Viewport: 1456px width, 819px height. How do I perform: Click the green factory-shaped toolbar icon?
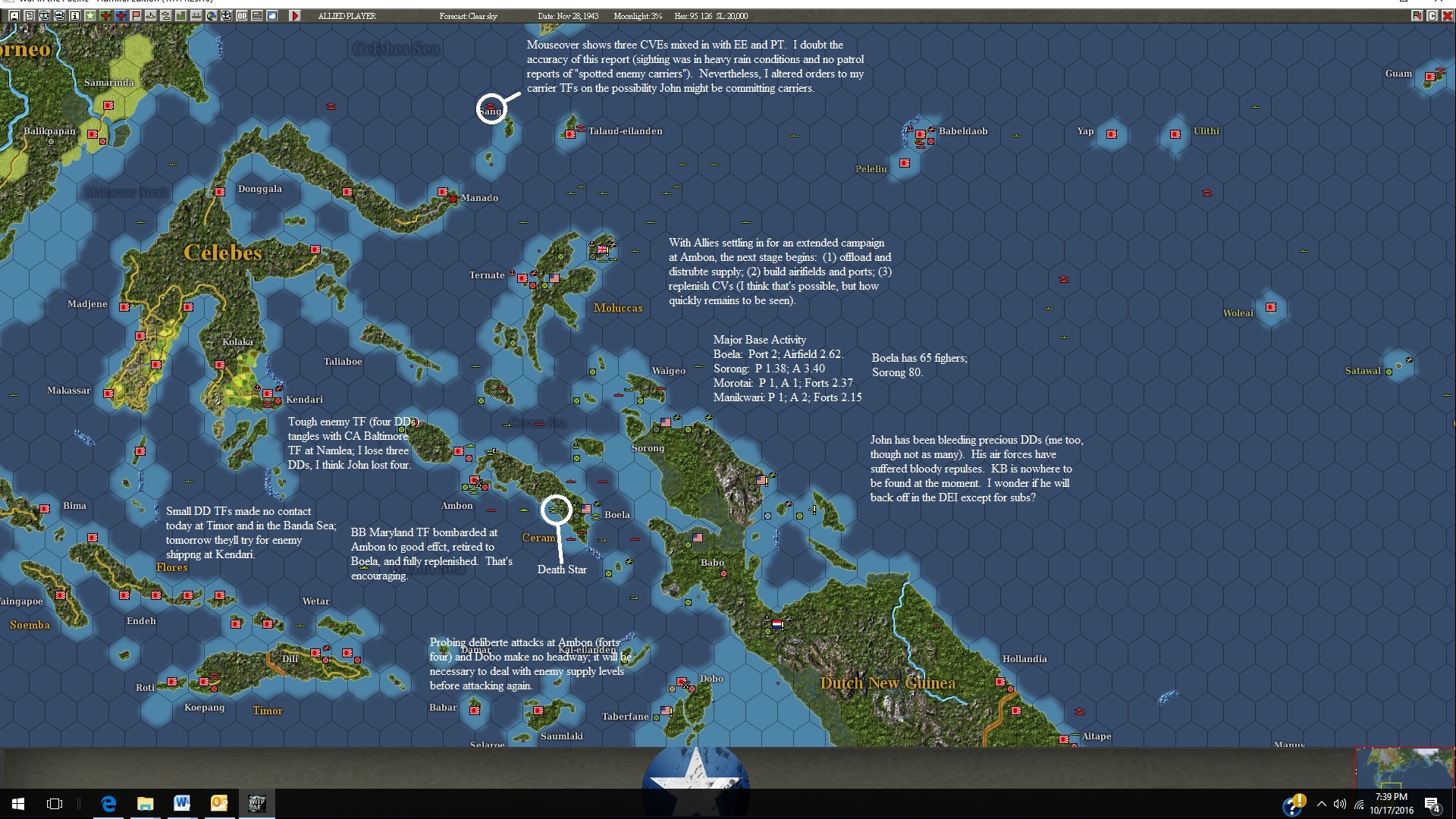coord(180,15)
